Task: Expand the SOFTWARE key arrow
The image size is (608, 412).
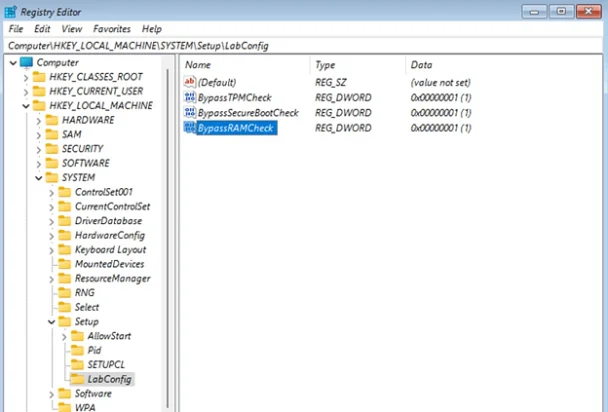Action: [x=38, y=164]
